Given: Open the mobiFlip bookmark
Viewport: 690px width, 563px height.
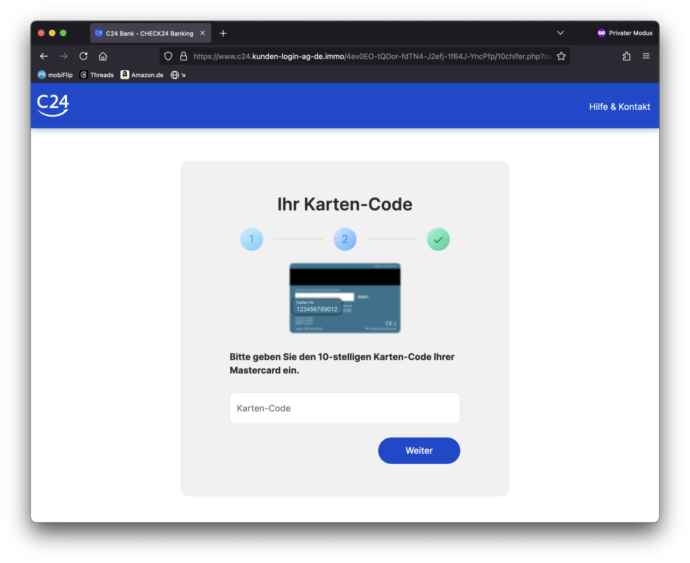Looking at the screenshot, I should pyautogui.click(x=55, y=75).
